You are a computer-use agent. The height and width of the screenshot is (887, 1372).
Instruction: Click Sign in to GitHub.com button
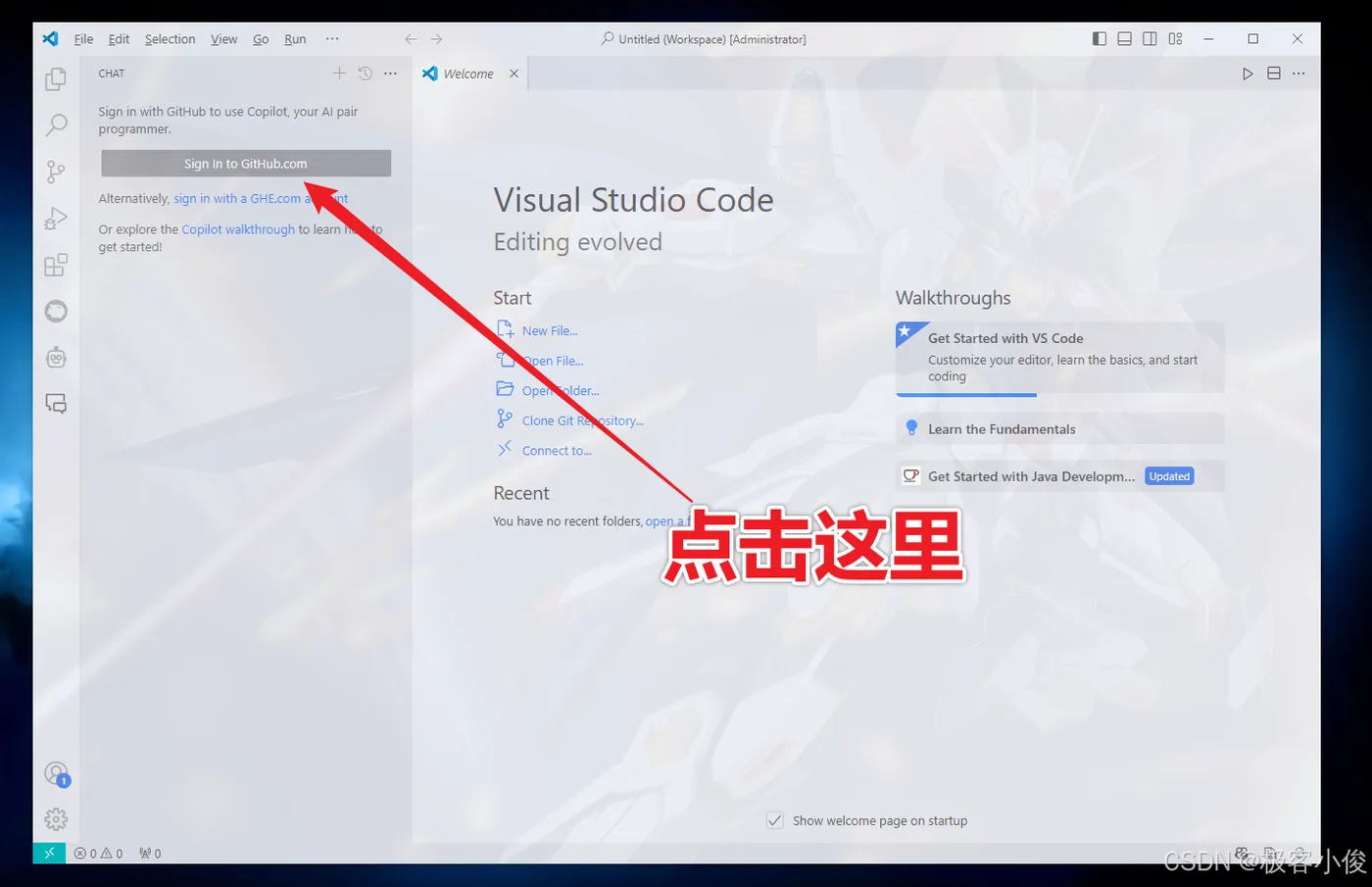(x=246, y=164)
